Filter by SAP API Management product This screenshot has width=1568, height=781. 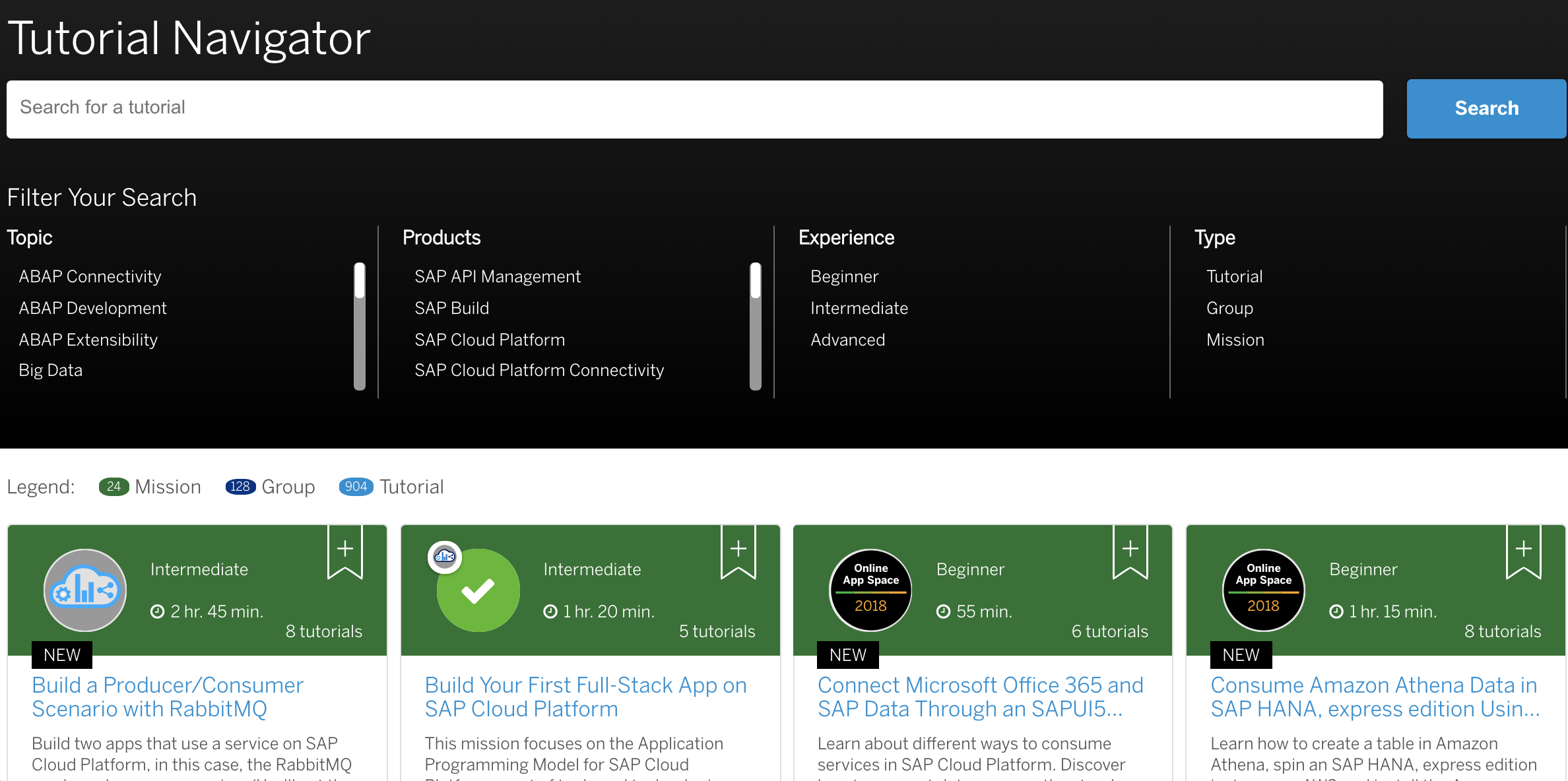pyautogui.click(x=498, y=276)
